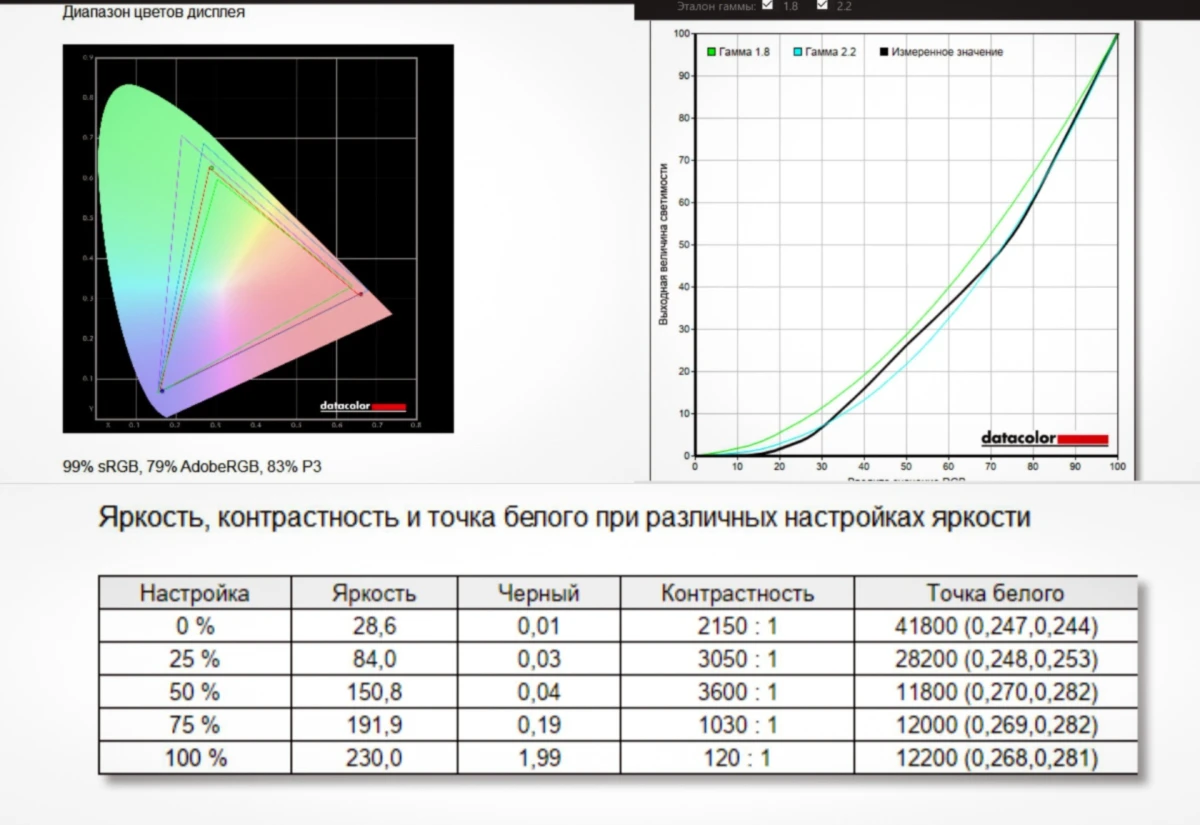Click white point '11800 (0,270,0,282)'
The image size is (1200, 825).
[x=995, y=692]
